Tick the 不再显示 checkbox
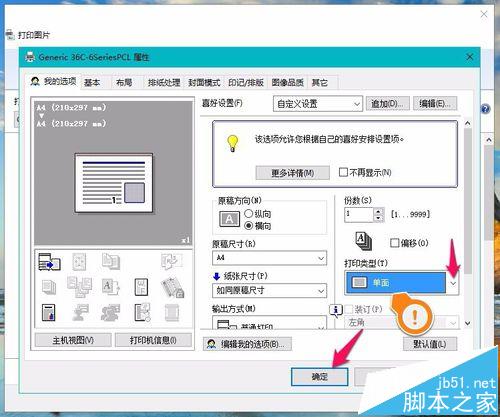 (343, 172)
